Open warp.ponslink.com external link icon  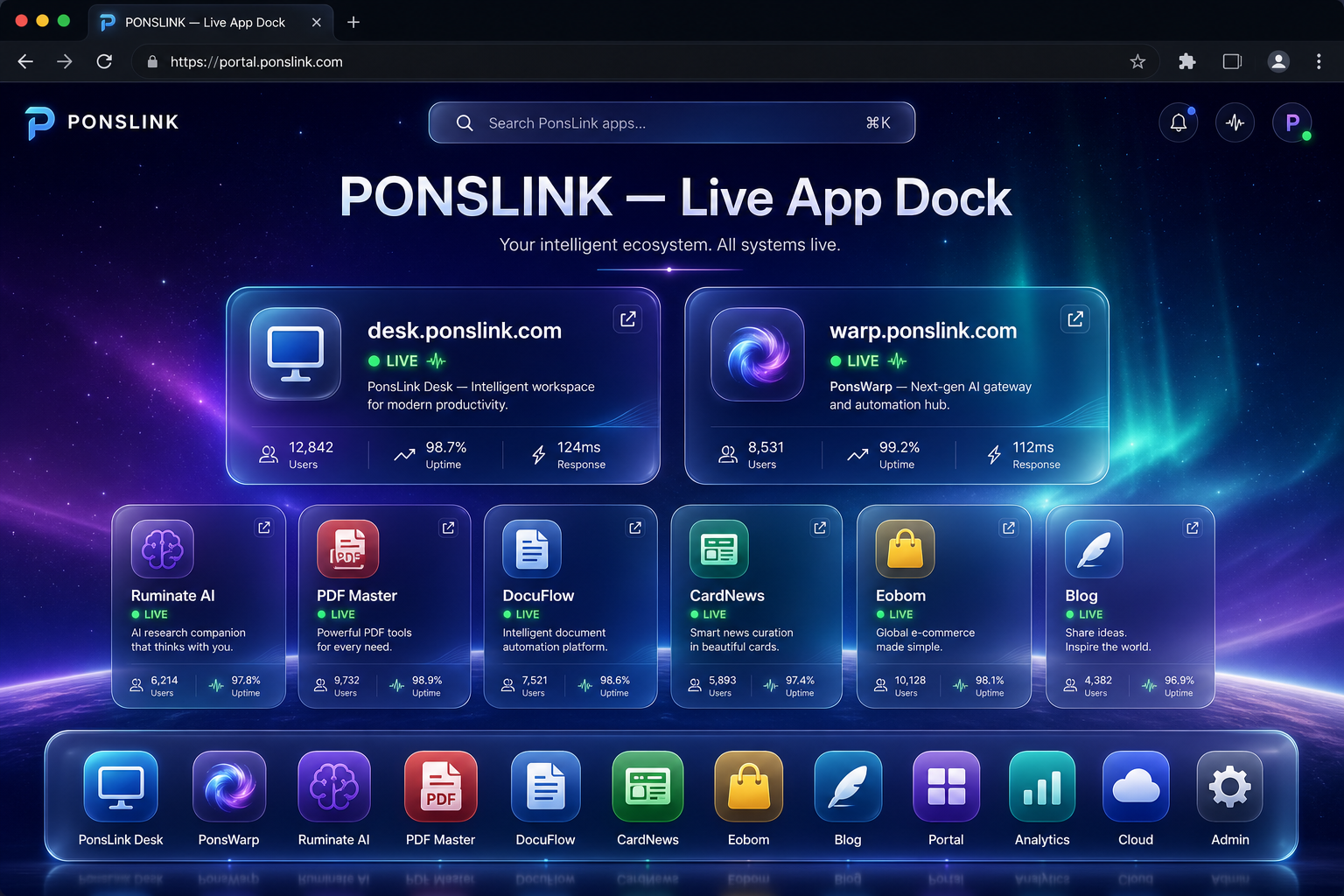1075,319
